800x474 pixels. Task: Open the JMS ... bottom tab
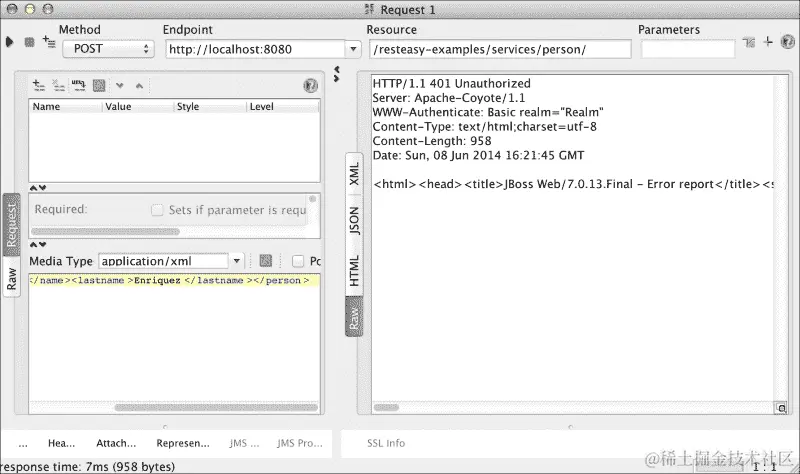point(244,443)
